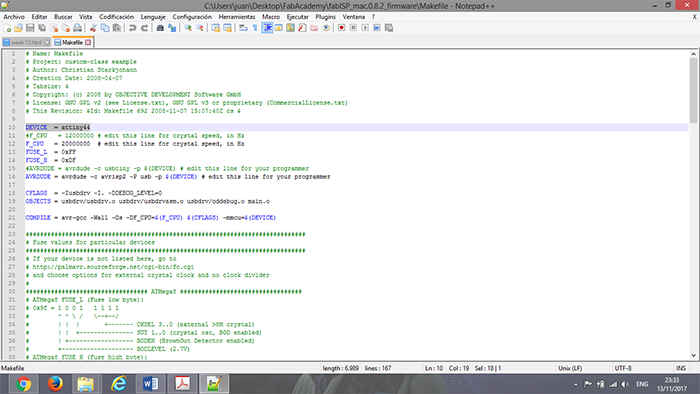Open the Lenguaje menu
The image size is (700, 394).
tap(153, 17)
